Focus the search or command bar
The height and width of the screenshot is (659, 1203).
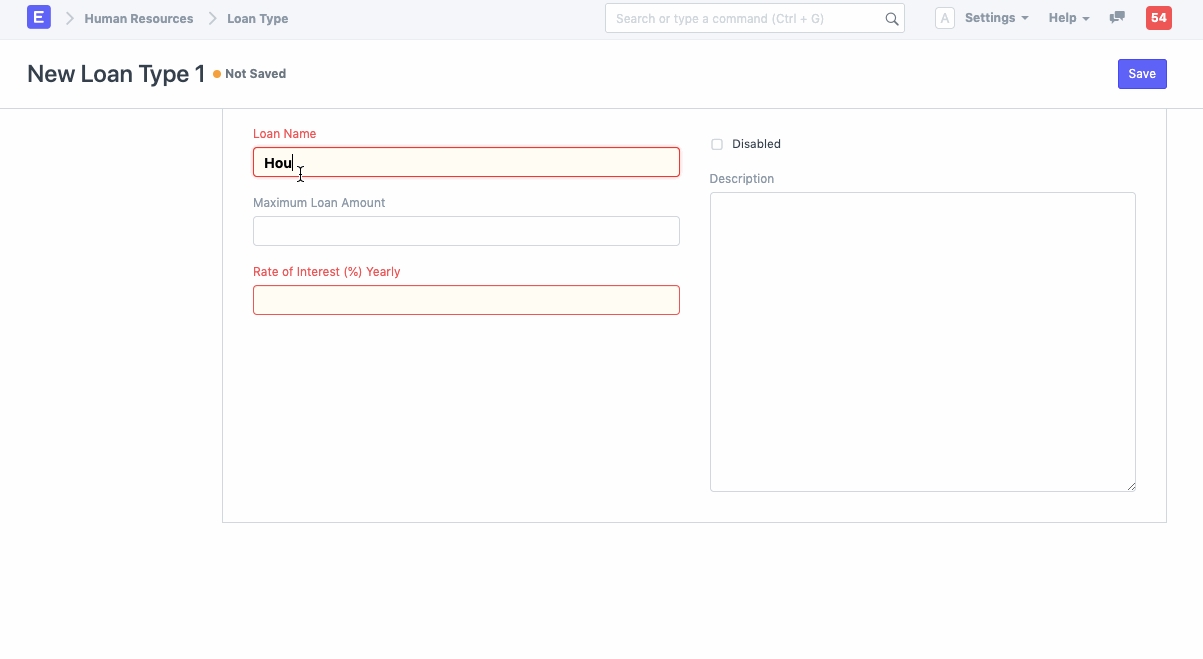(x=745, y=19)
